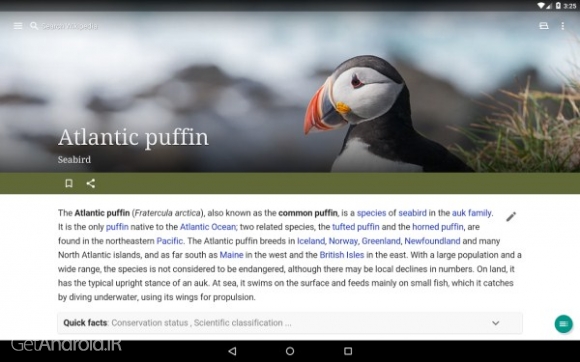Tap the Android recent apps button
The width and height of the screenshot is (580, 362).
(x=348, y=351)
